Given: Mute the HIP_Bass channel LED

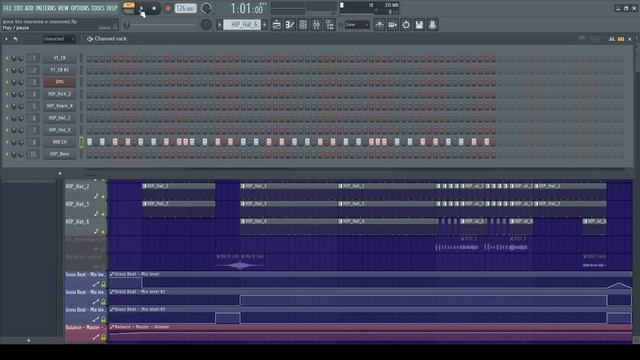Looking at the screenshot, I should (x=7, y=154).
